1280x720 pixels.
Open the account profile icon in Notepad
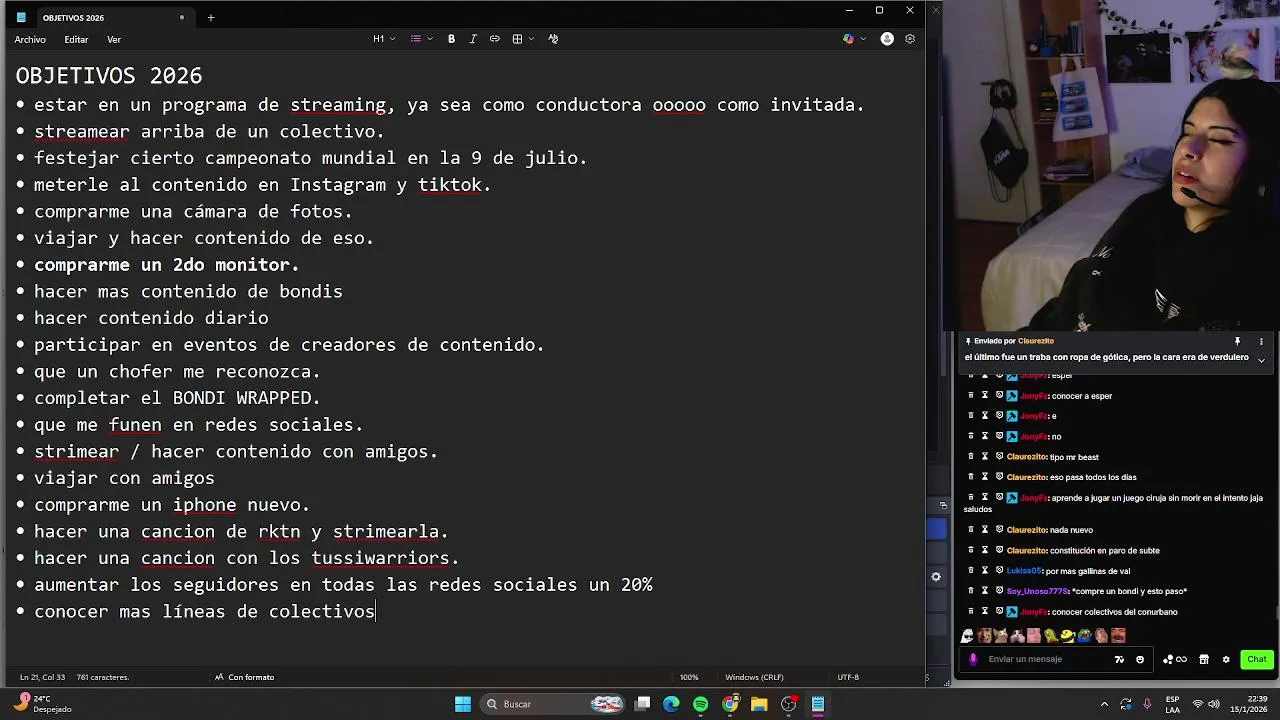pos(887,39)
